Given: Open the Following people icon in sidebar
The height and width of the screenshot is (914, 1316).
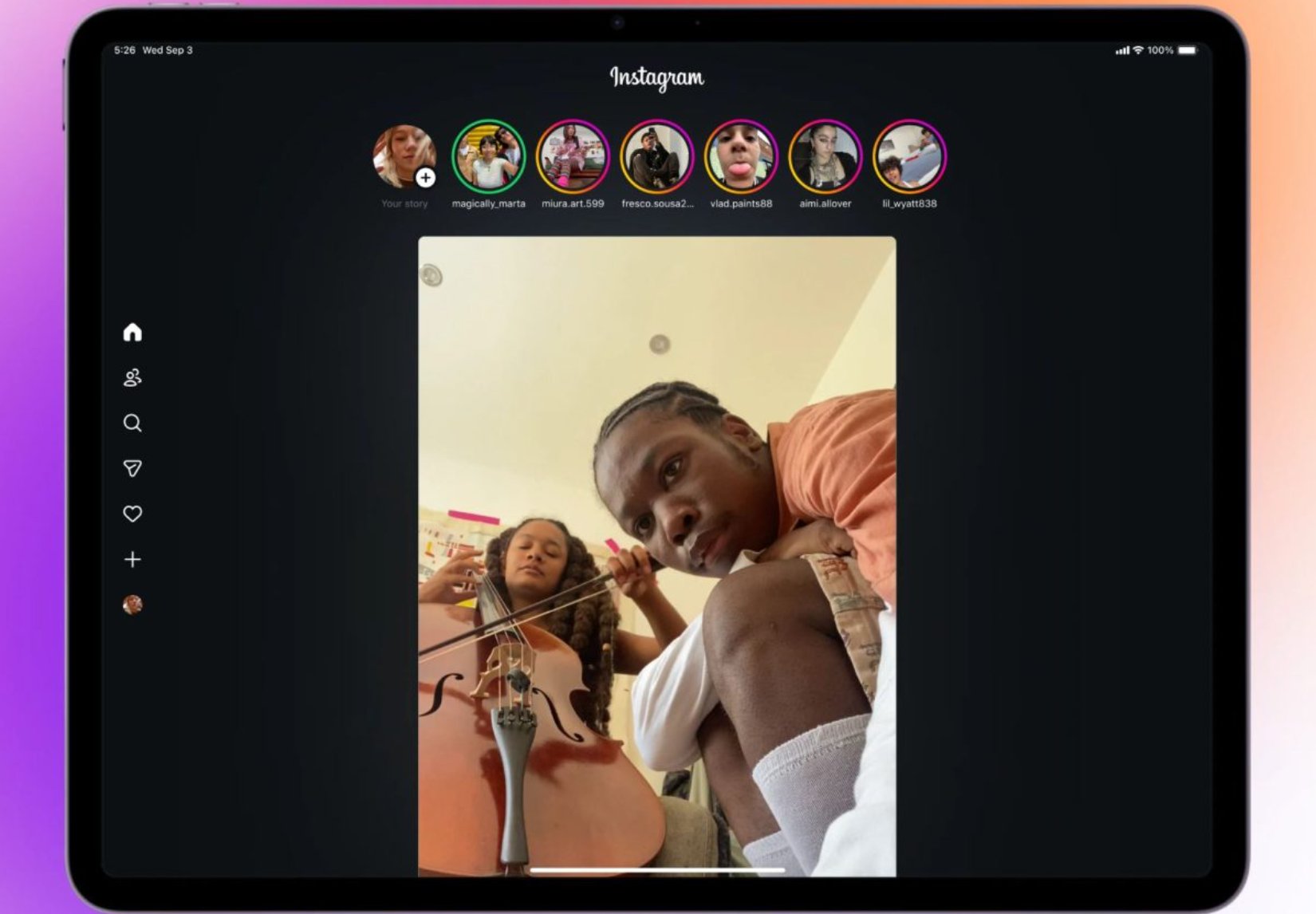Looking at the screenshot, I should (132, 377).
